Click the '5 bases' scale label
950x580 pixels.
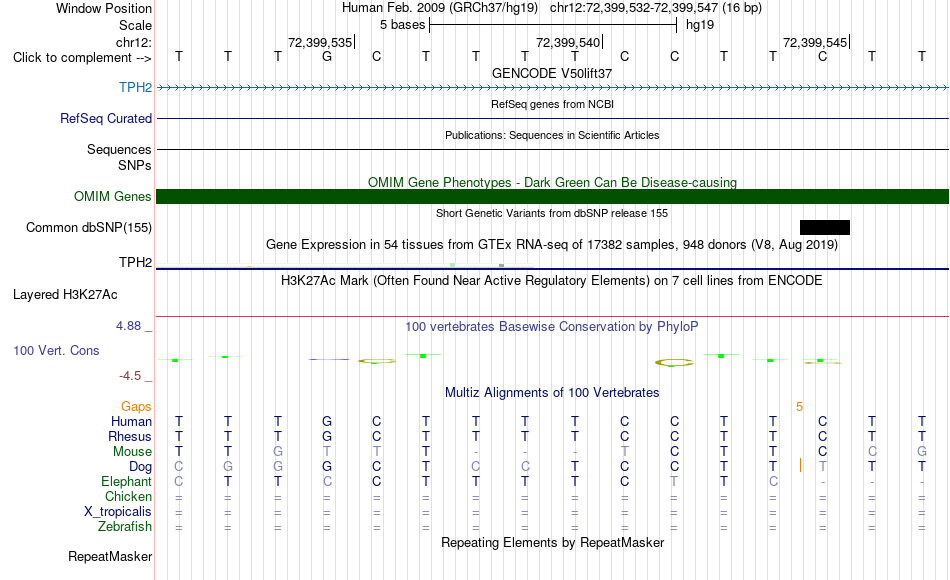(402, 25)
